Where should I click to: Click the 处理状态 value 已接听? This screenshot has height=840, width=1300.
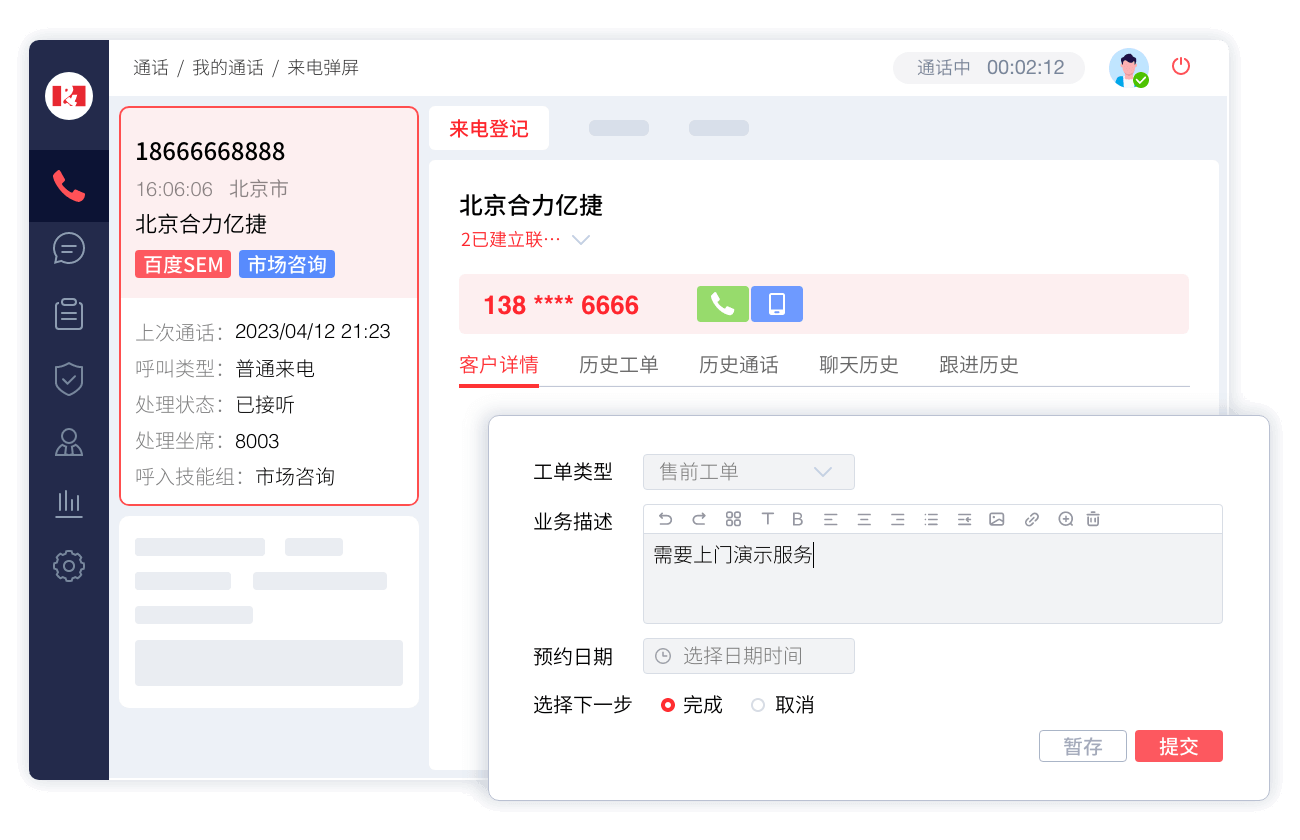point(265,405)
